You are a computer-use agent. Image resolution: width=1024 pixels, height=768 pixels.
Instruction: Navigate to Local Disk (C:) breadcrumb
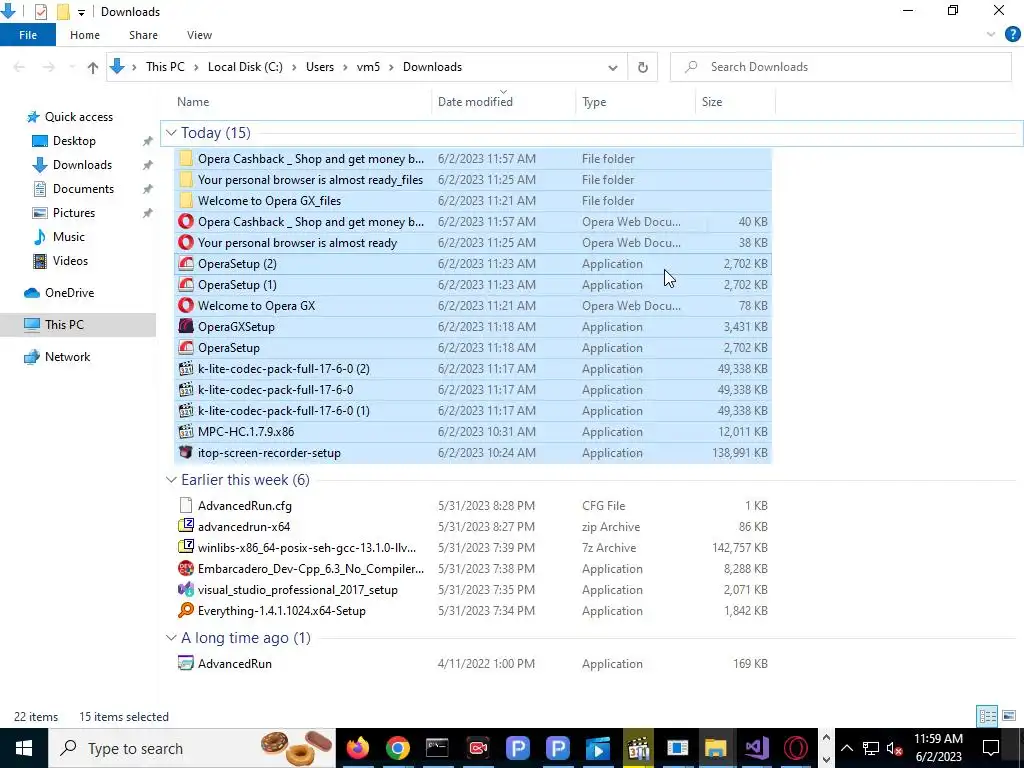tap(245, 67)
